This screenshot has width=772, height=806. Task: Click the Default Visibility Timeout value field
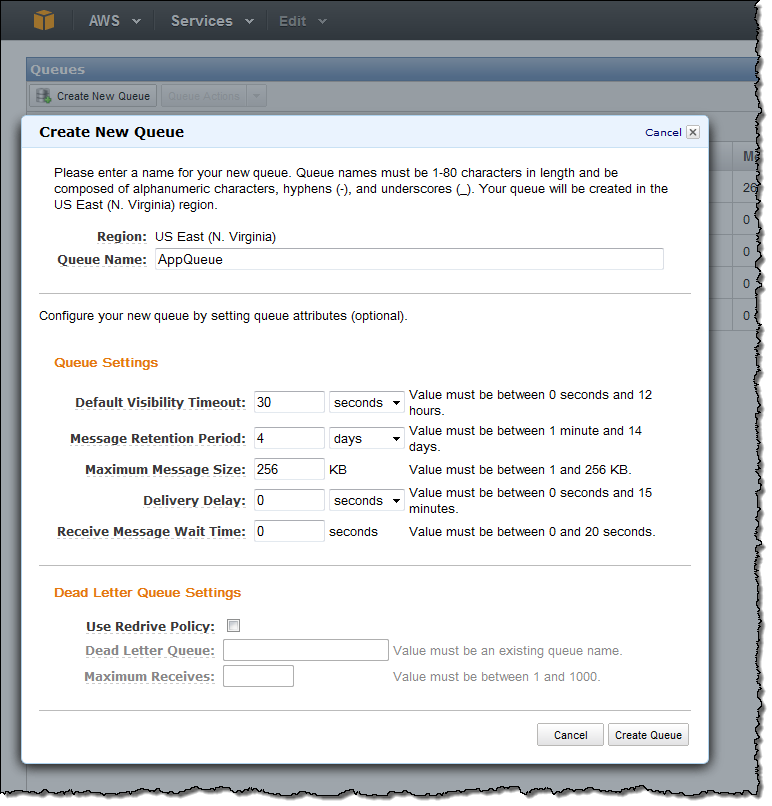pos(289,402)
